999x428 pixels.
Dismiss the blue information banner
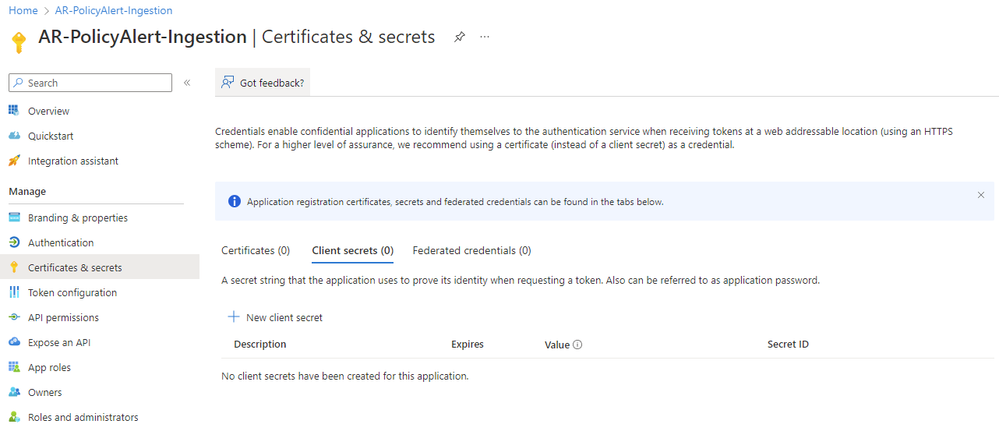coord(981,195)
